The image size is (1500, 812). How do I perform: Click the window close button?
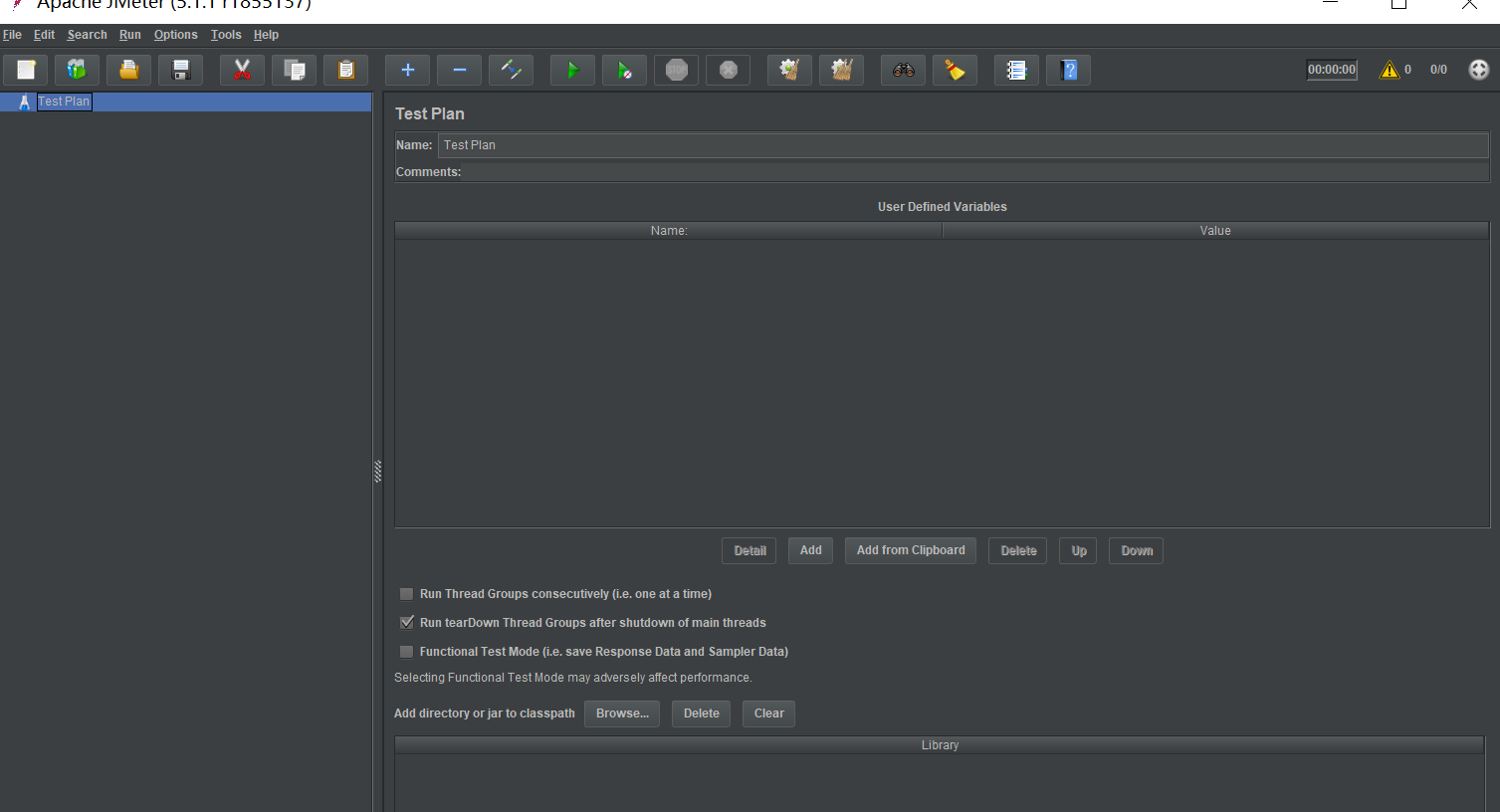(1469, 4)
